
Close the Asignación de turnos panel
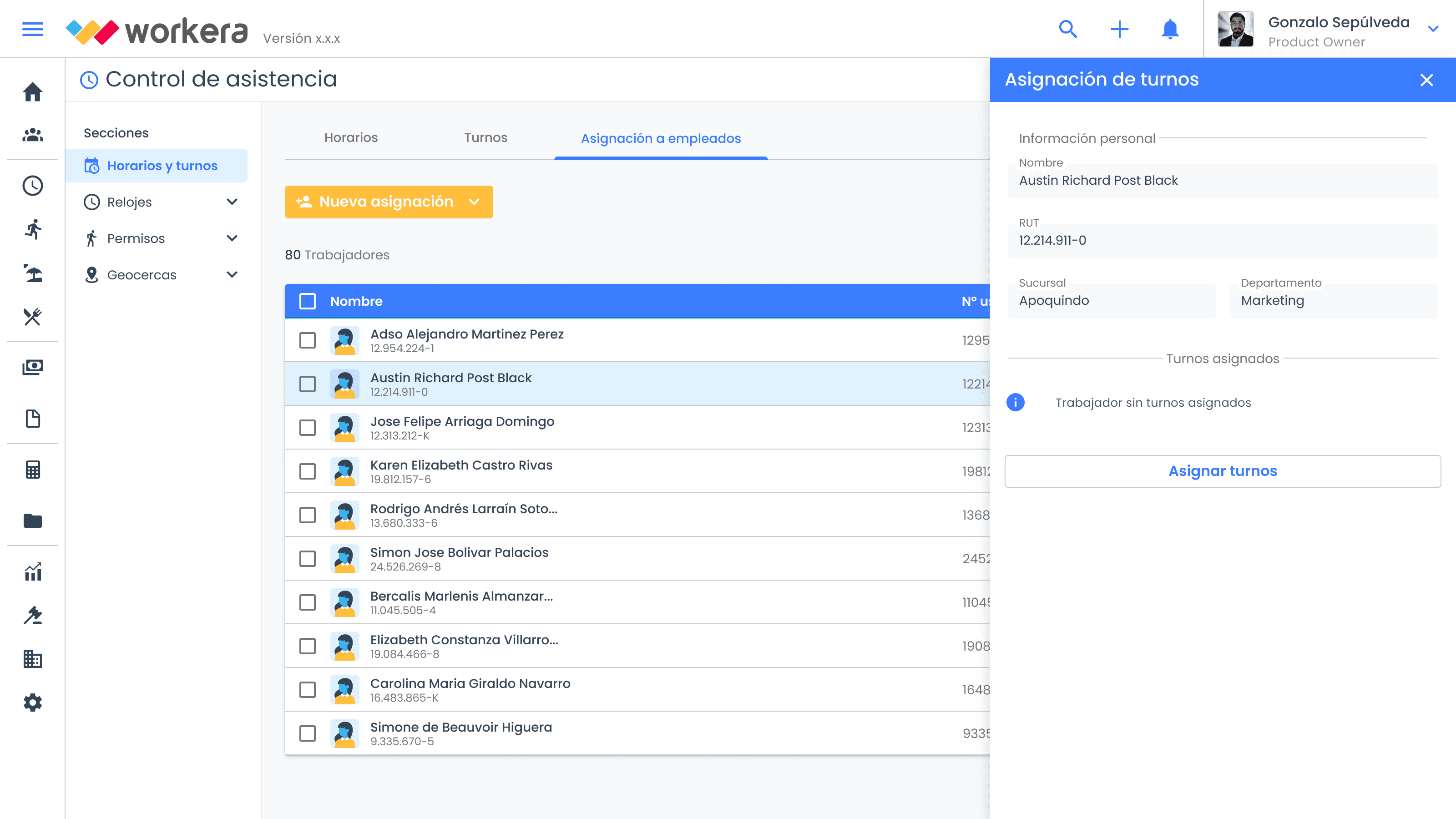(x=1426, y=80)
